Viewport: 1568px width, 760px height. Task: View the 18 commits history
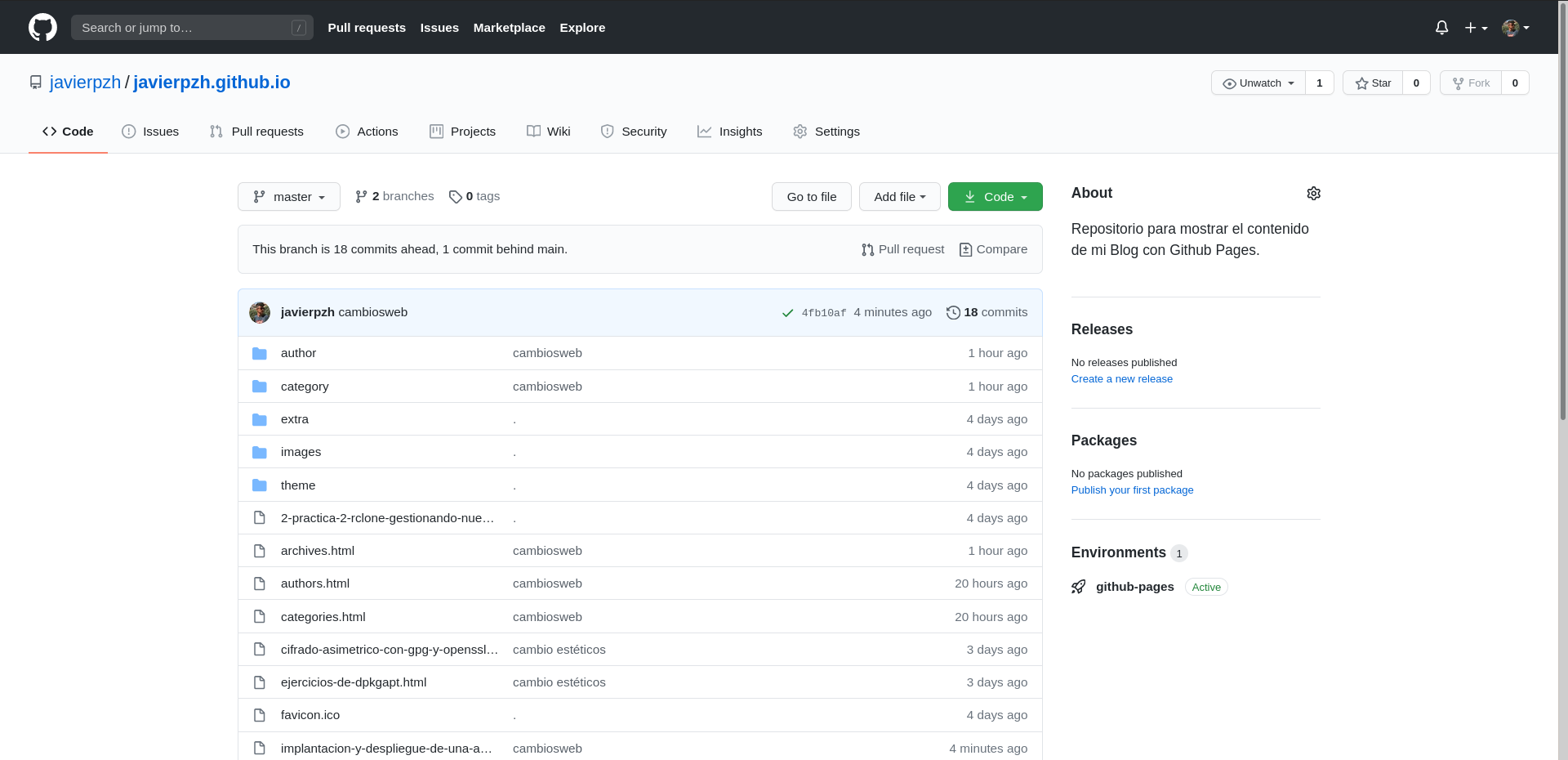coord(987,312)
